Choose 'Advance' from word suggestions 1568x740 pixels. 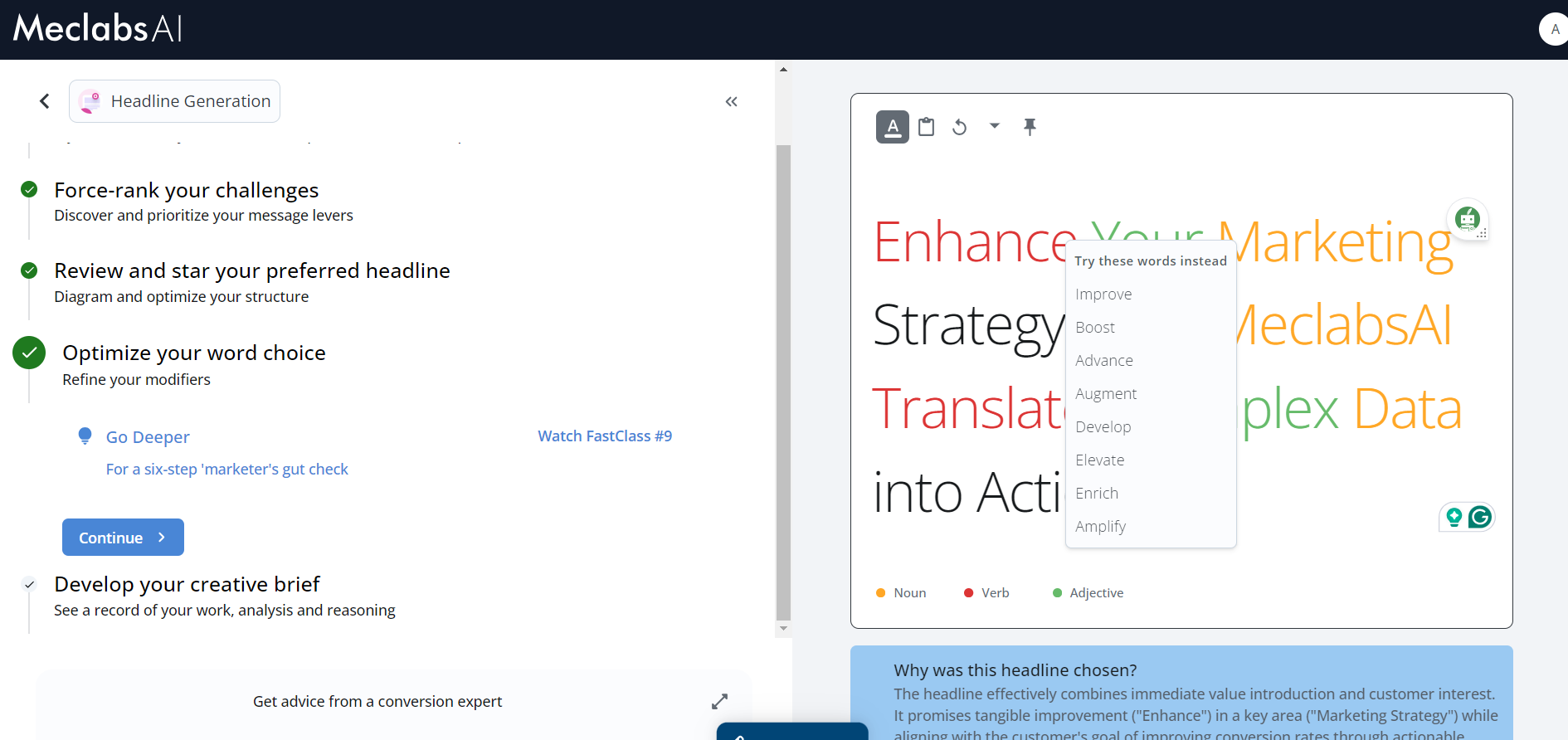[x=1104, y=361]
